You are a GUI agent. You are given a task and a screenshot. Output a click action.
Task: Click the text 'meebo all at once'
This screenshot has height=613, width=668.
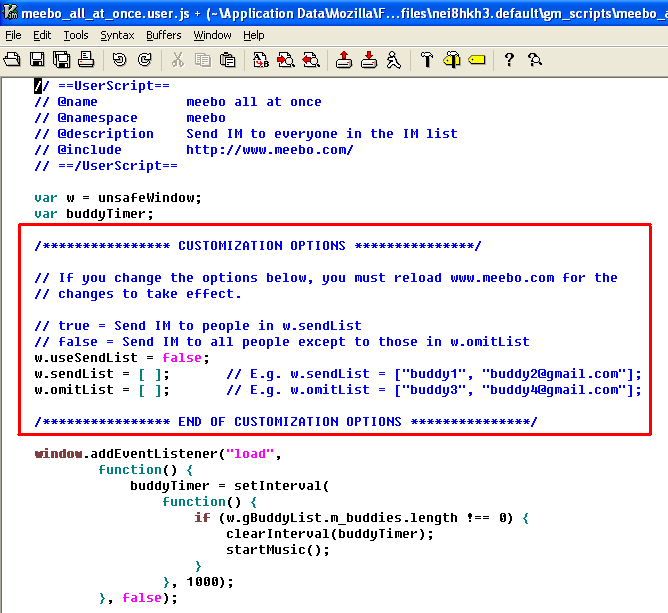[x=254, y=102]
